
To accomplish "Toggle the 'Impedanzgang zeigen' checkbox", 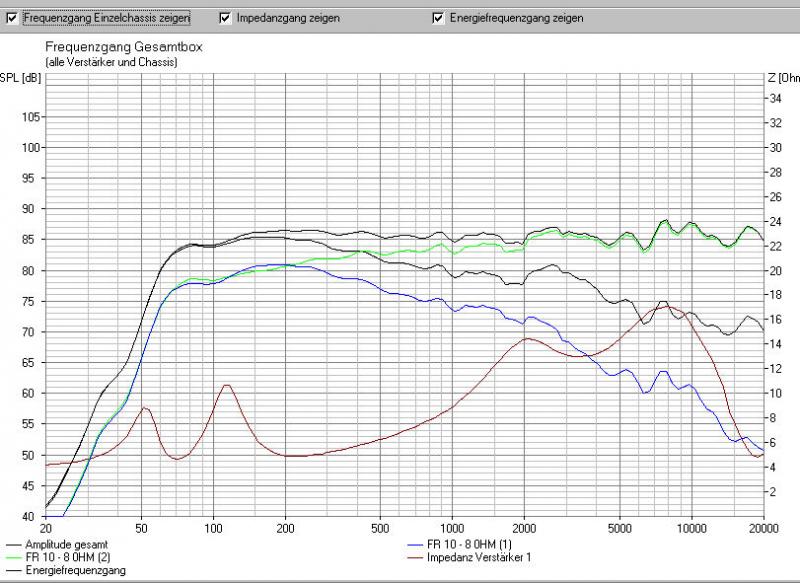I will coord(225,18).
